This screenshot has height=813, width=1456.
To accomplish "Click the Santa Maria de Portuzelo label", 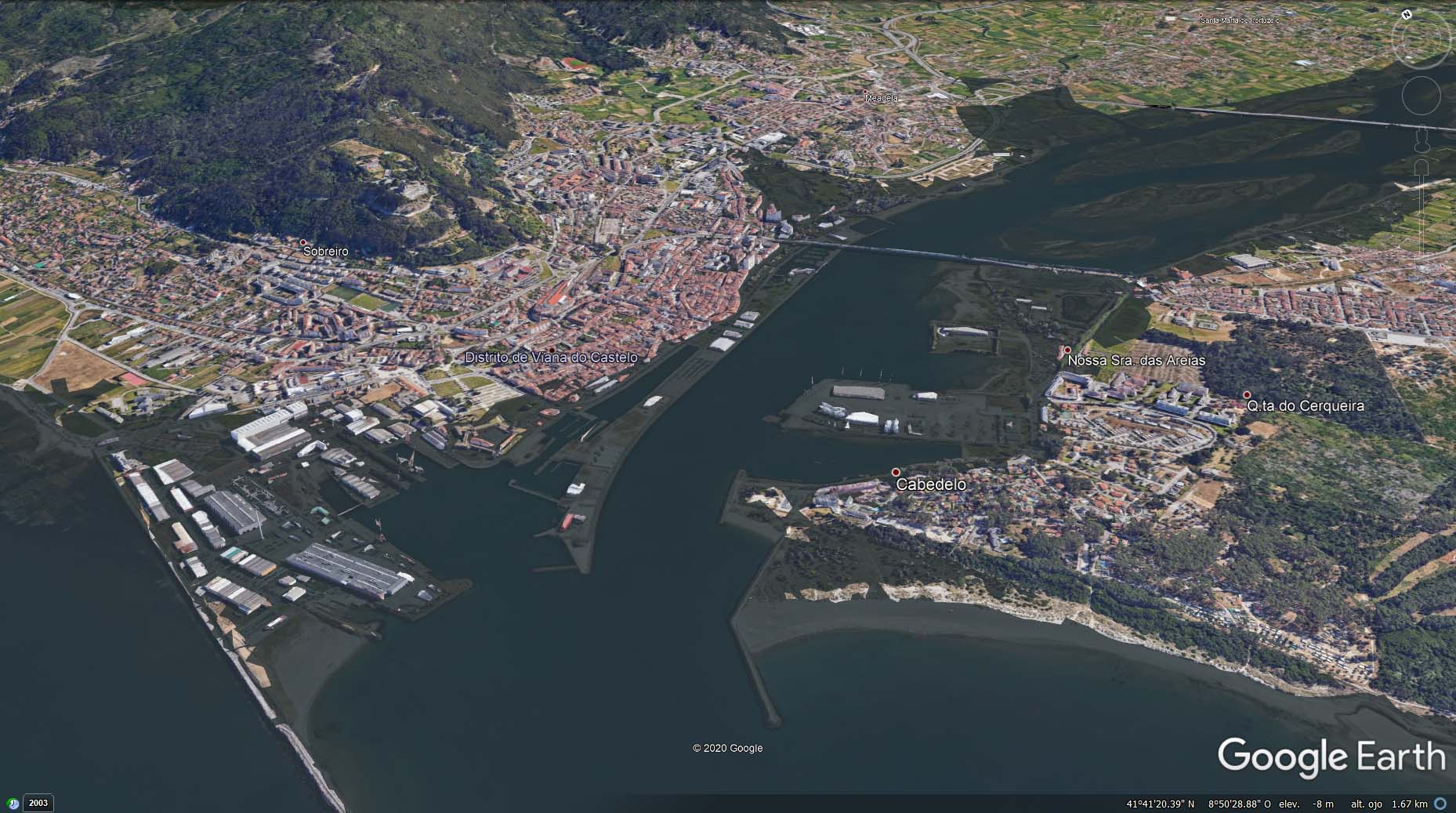I will click(x=1239, y=20).
